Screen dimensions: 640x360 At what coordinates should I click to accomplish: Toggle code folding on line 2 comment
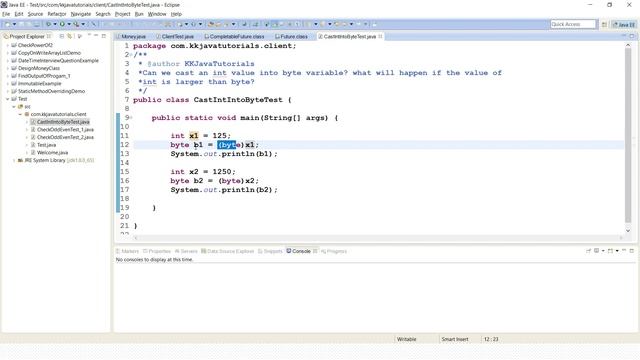click(x=131, y=55)
